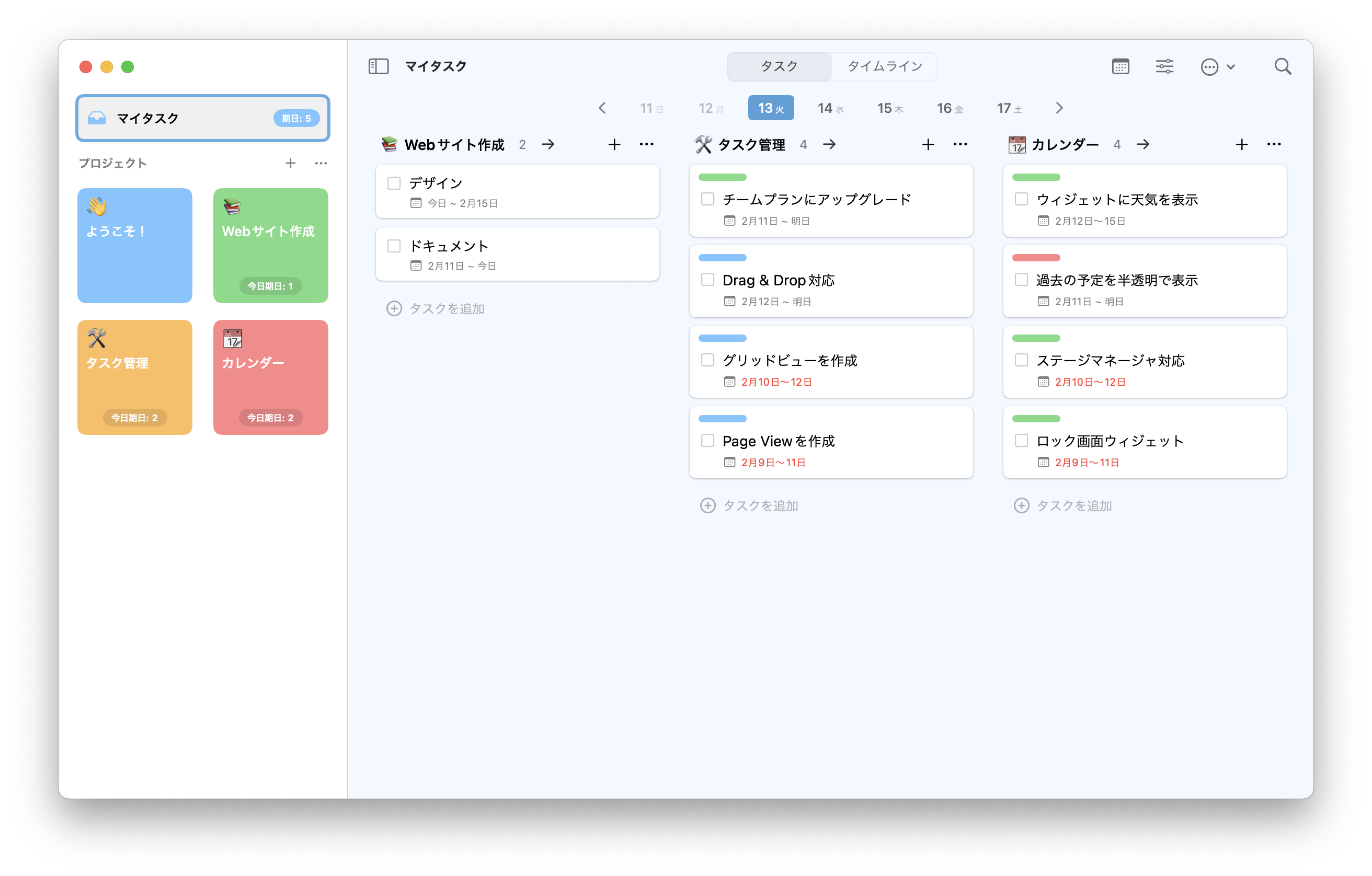Toggle the sidebar panel icon

tap(379, 66)
